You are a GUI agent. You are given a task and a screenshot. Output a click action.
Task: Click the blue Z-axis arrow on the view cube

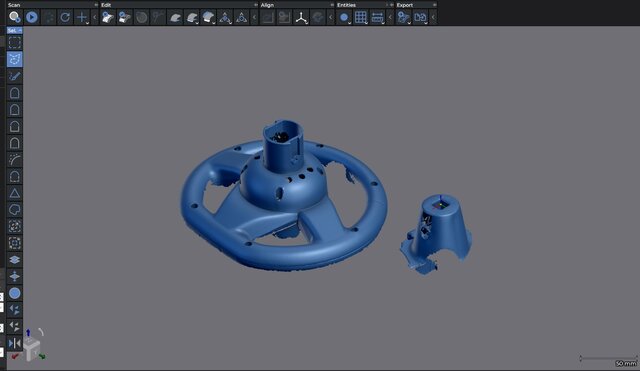tap(28, 333)
